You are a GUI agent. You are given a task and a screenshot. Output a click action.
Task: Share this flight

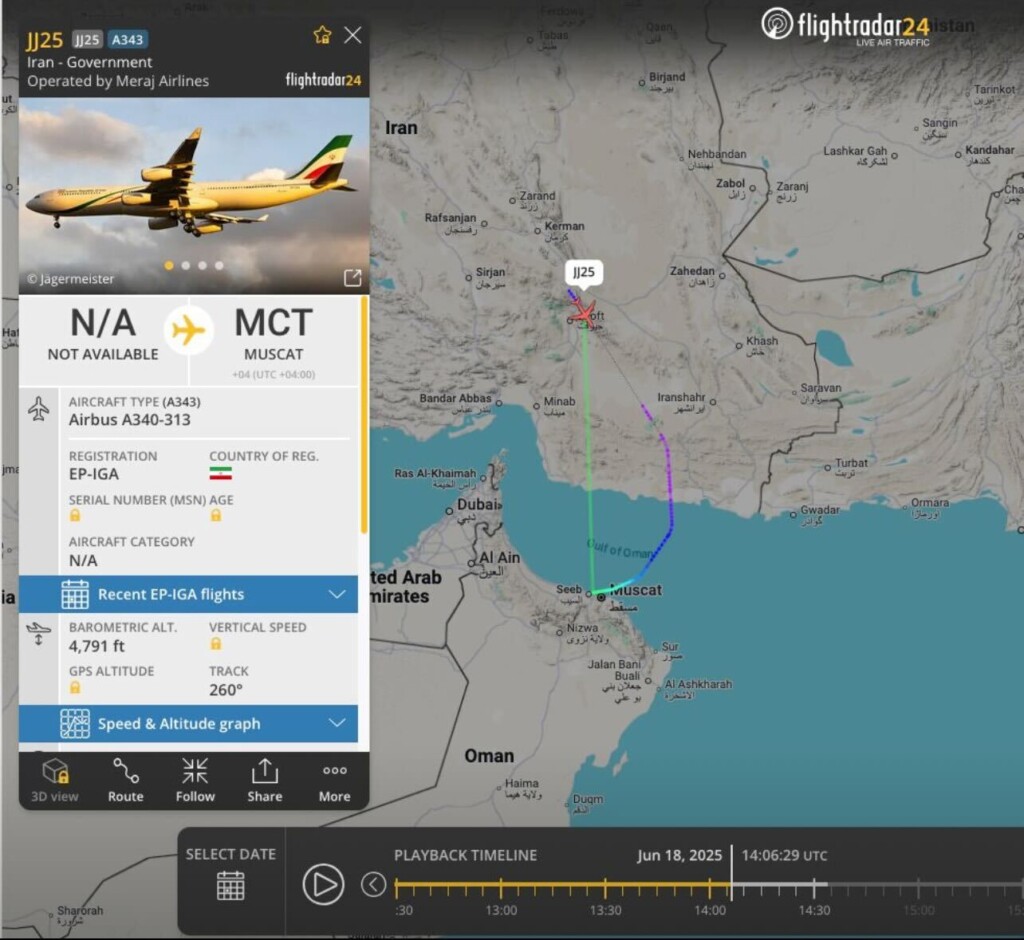264,780
